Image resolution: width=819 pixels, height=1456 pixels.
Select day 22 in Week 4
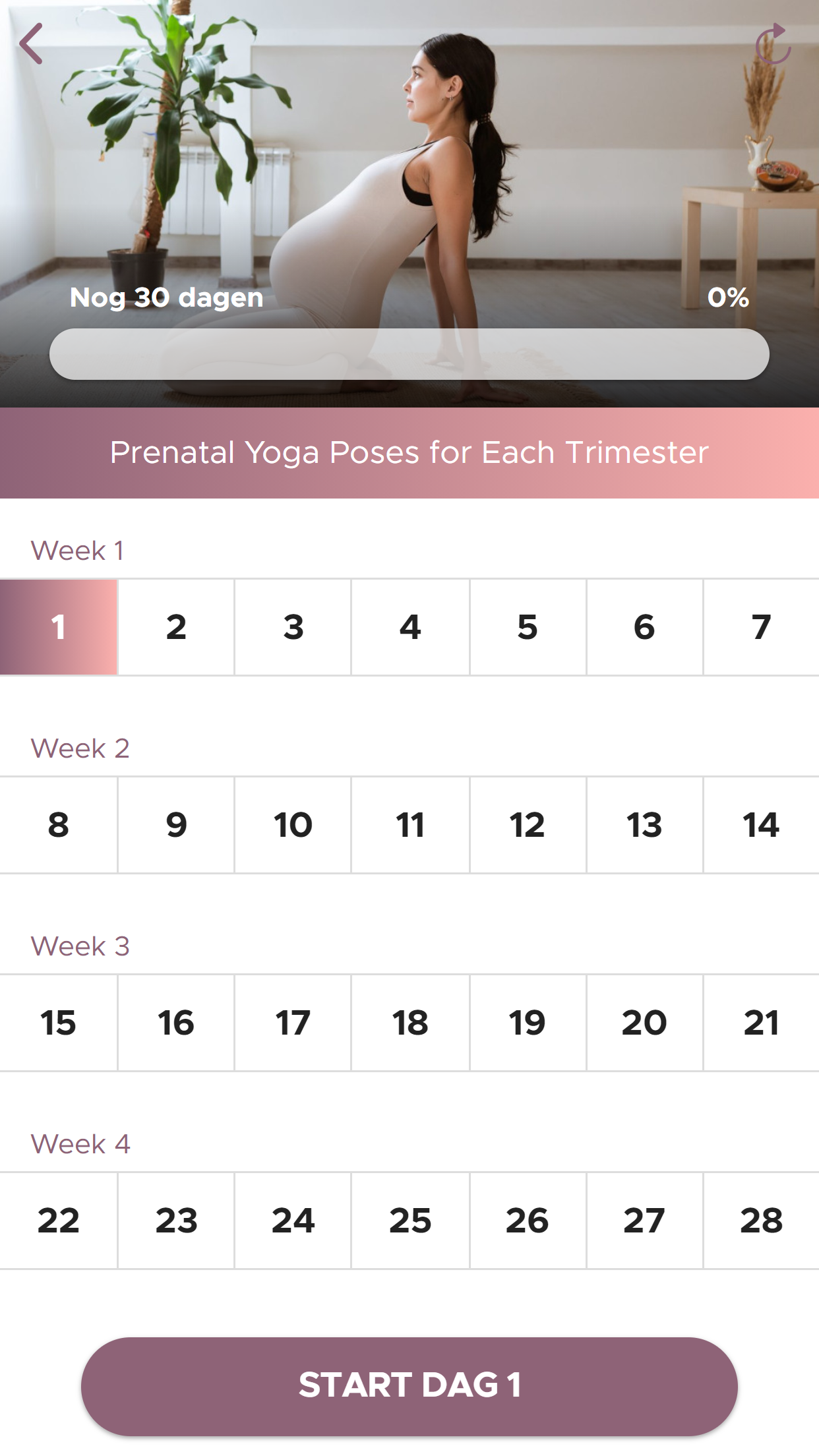click(x=59, y=1221)
